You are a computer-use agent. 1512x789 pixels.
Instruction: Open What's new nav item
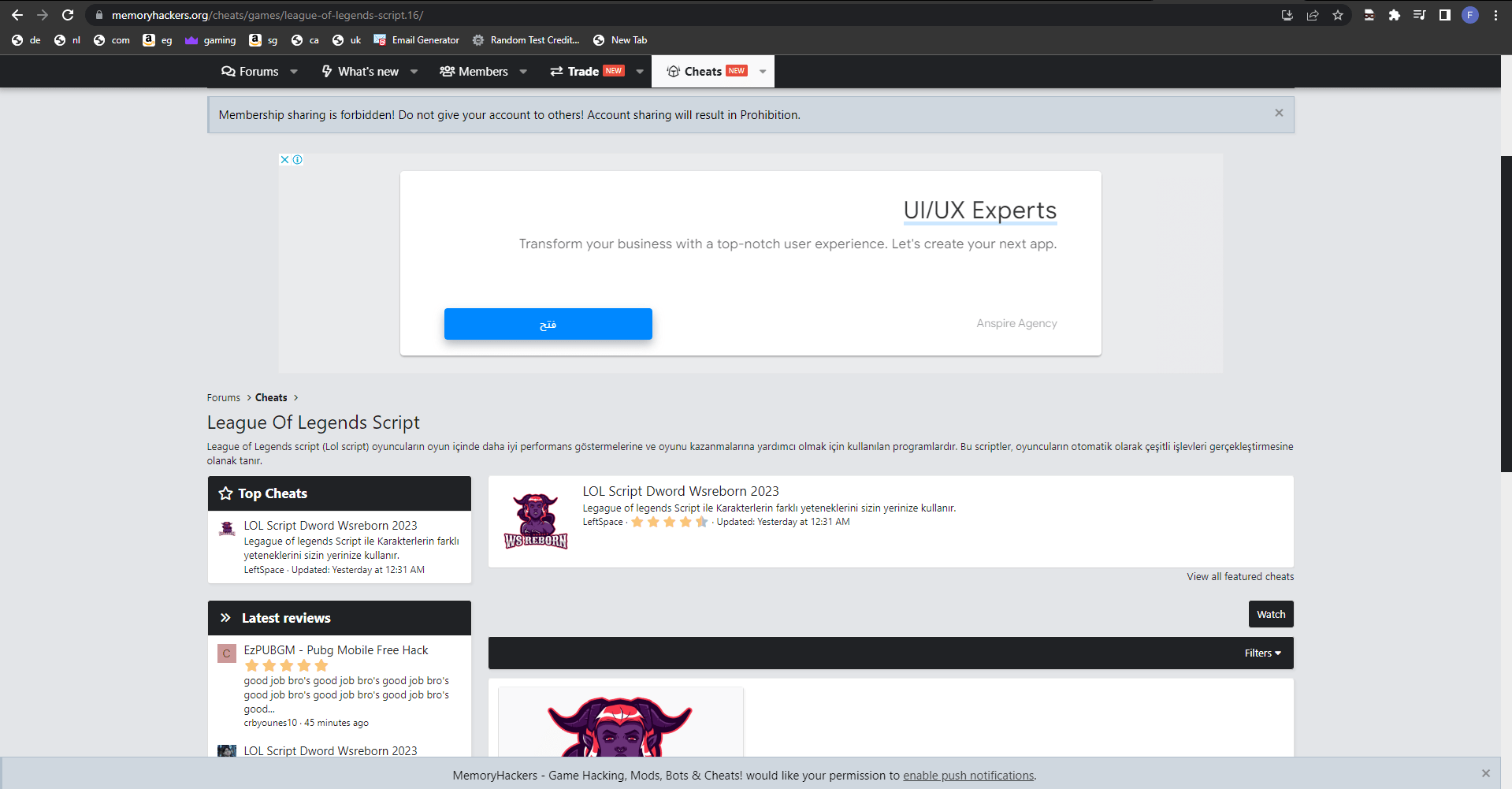(x=360, y=72)
